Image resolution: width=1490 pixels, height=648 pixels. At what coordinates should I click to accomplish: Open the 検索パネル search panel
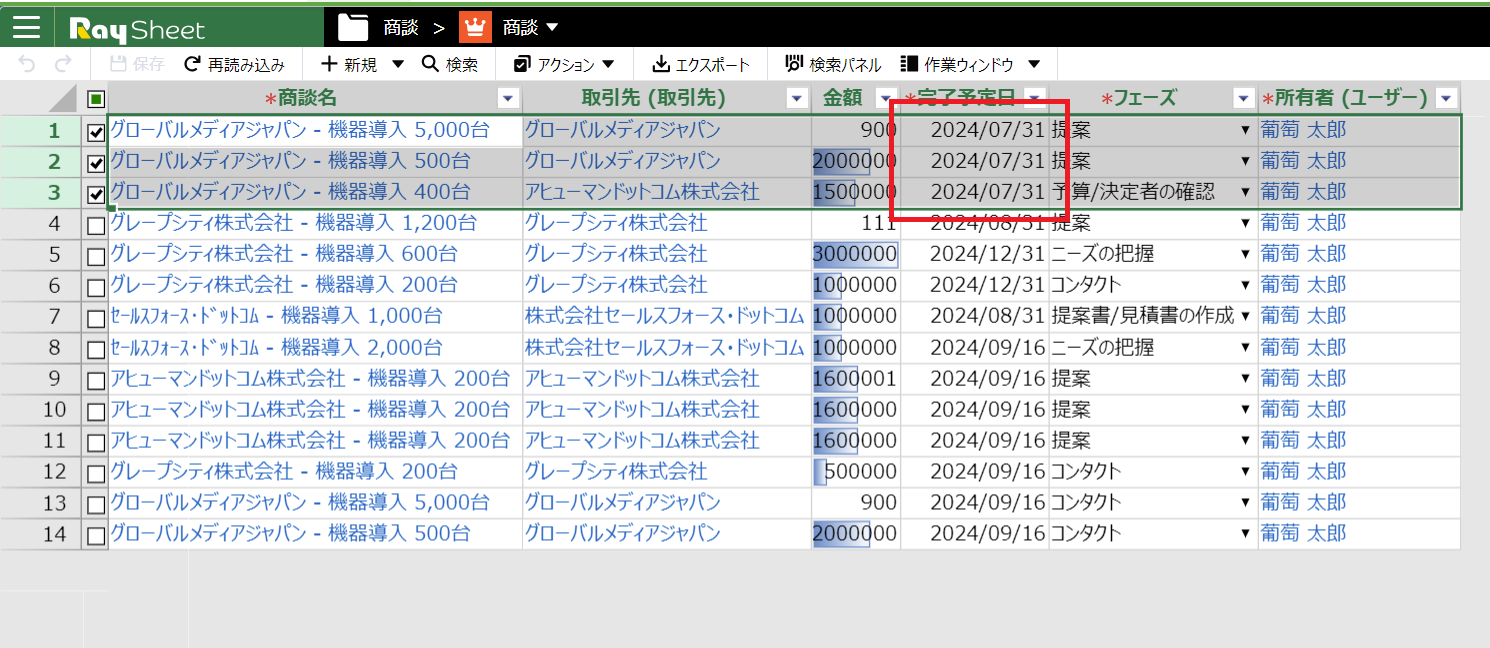pyautogui.click(x=833, y=65)
